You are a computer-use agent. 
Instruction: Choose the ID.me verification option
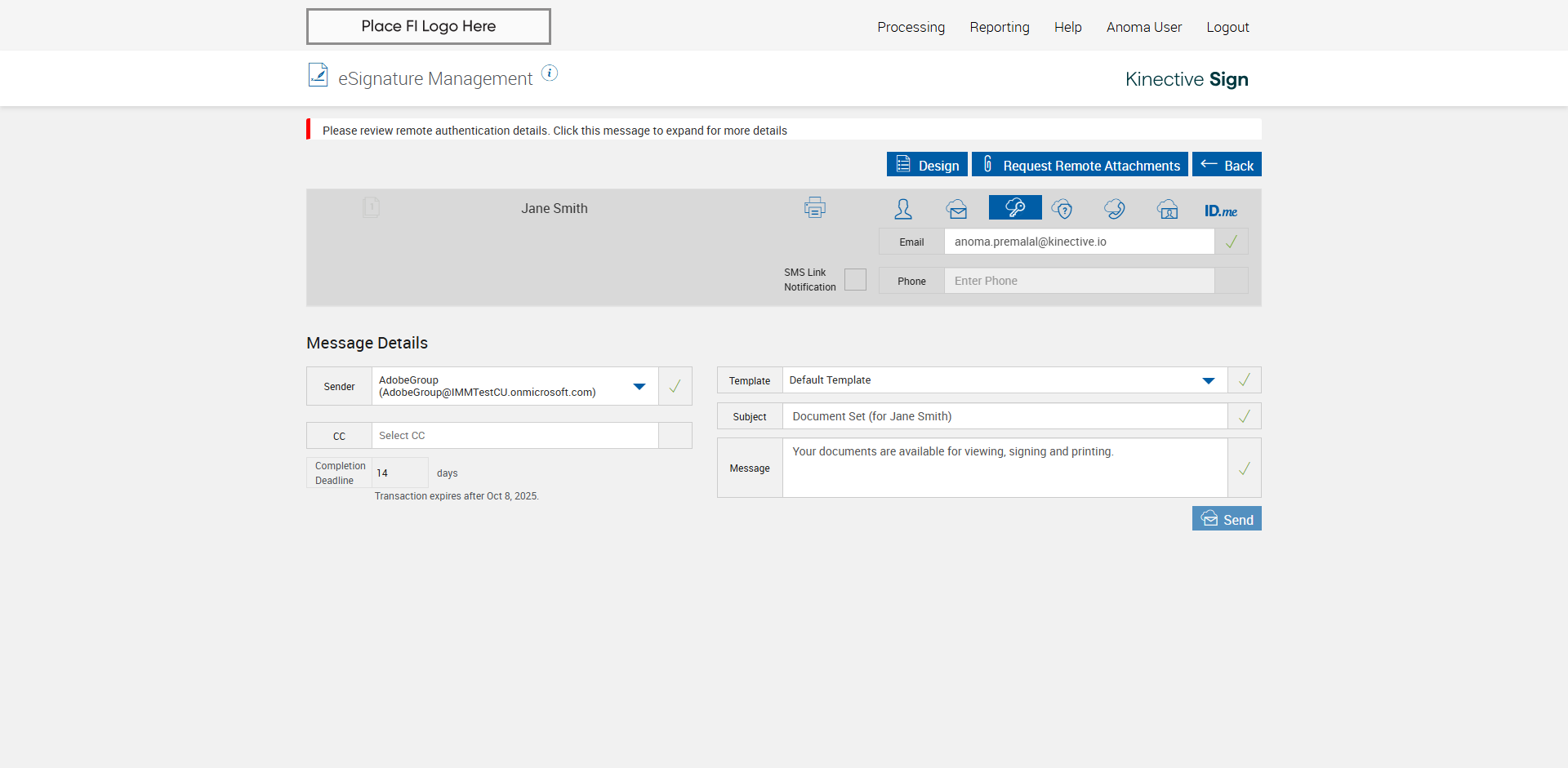point(1221,211)
